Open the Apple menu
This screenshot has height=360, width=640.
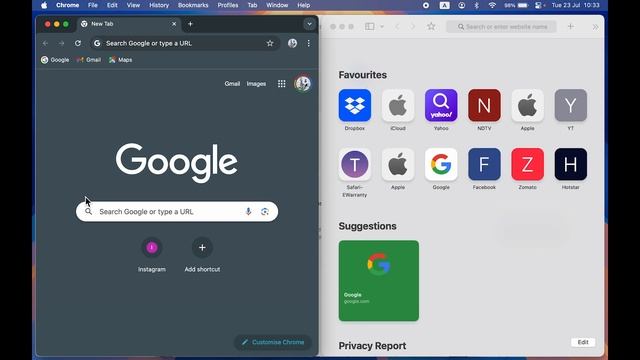click(44, 5)
